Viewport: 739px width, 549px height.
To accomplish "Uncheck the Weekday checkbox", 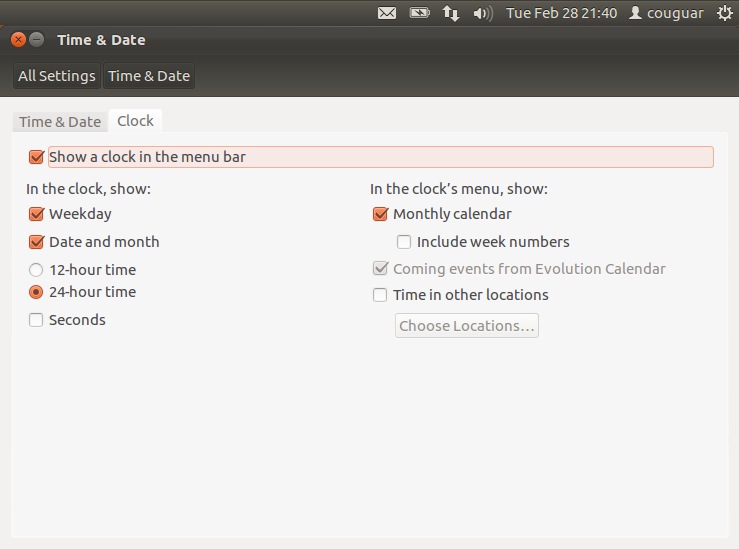I will click(37, 214).
